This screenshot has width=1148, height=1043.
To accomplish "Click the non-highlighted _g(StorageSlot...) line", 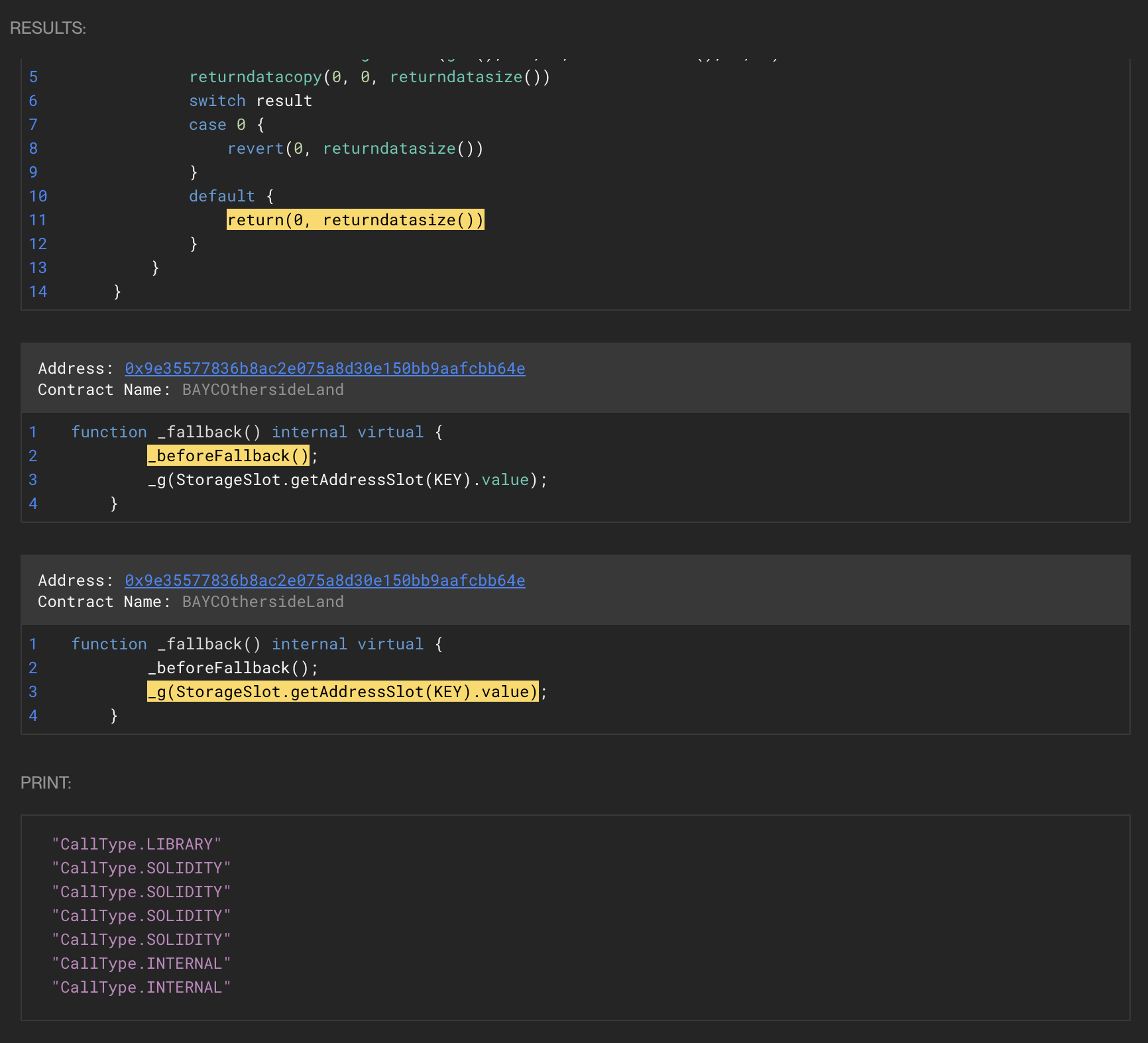I will [x=347, y=480].
